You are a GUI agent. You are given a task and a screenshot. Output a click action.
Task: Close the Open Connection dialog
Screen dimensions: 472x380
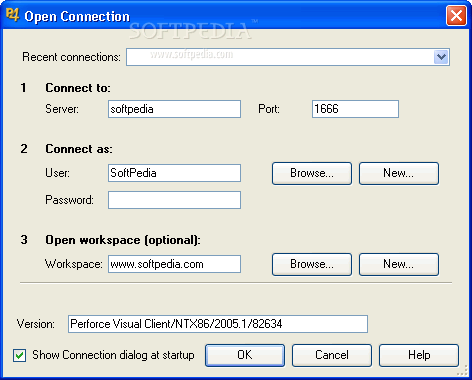click(x=456, y=16)
